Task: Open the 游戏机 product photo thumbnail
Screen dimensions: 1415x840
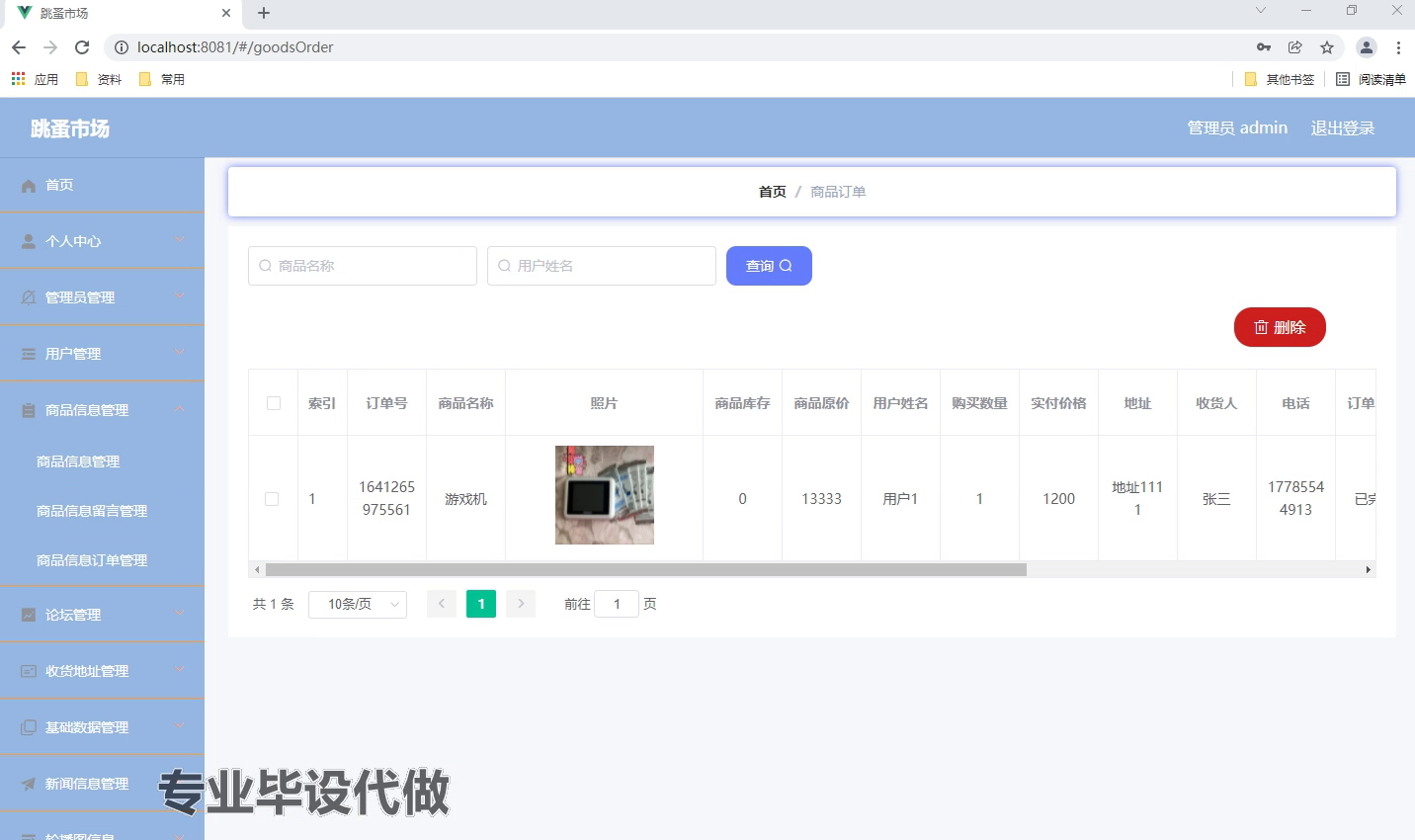Action: tap(605, 495)
